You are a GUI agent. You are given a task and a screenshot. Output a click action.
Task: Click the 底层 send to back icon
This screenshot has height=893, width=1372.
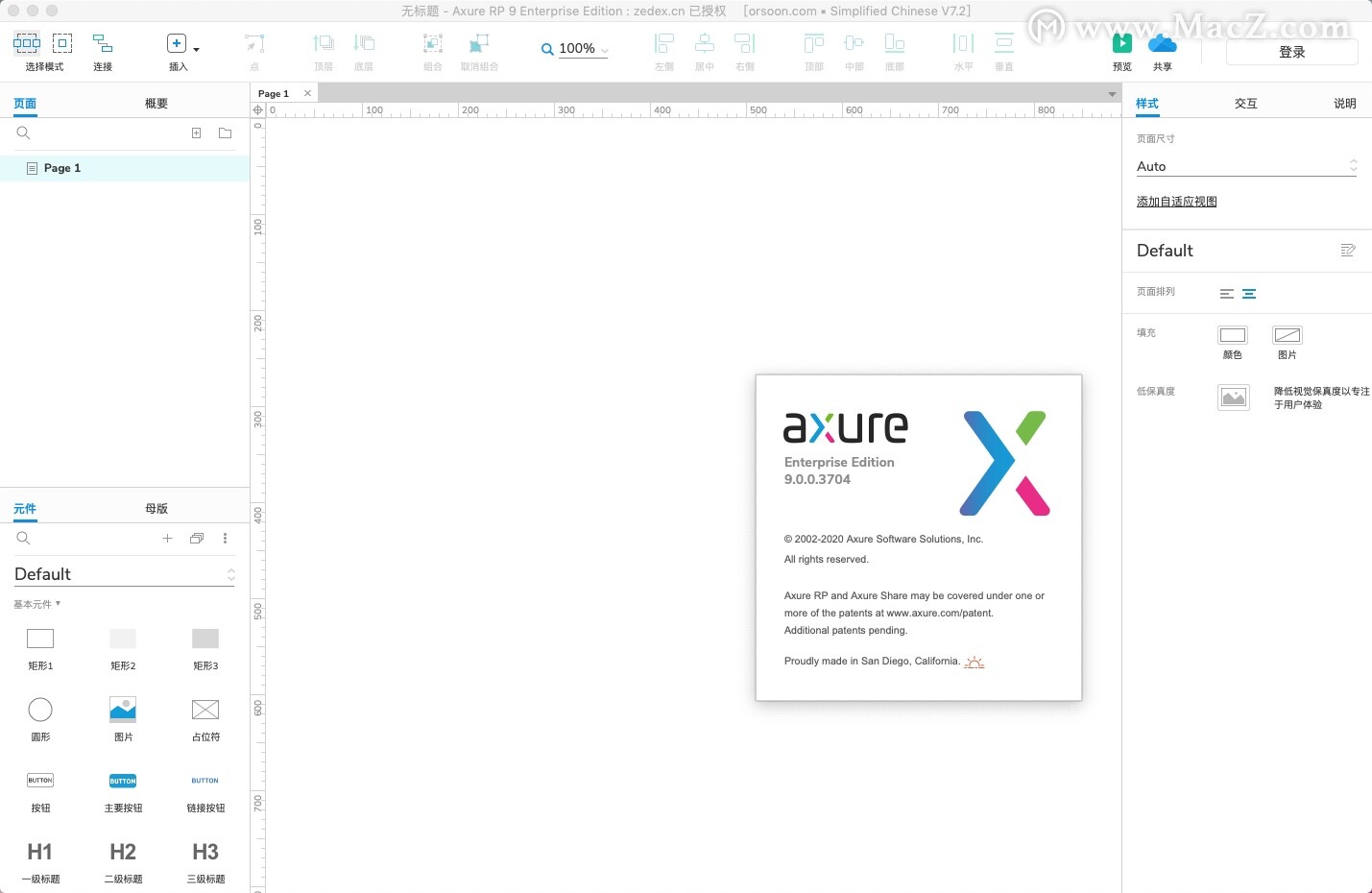click(x=364, y=43)
